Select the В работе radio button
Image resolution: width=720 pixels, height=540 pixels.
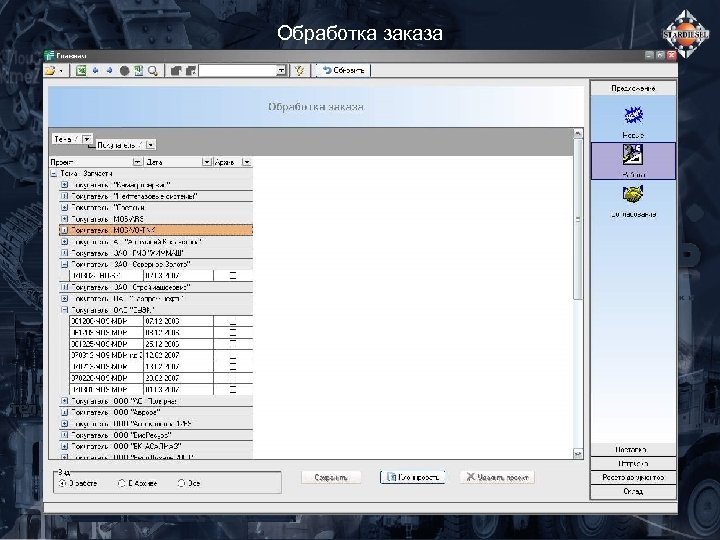pyautogui.click(x=63, y=483)
